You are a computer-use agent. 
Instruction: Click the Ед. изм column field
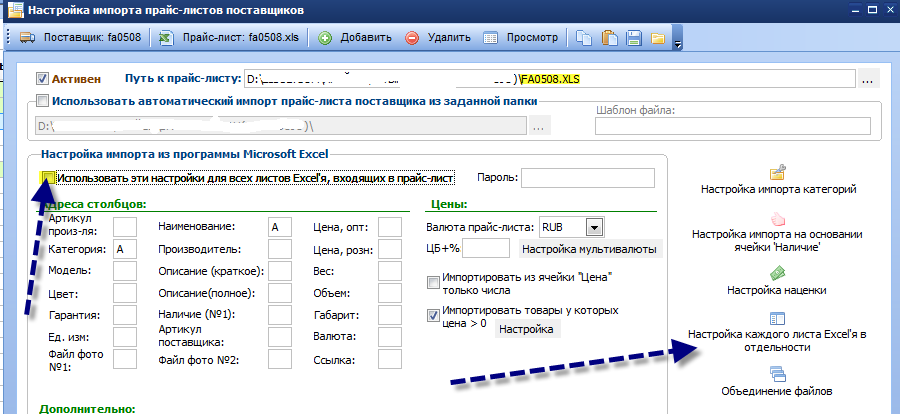pyautogui.click(x=125, y=336)
